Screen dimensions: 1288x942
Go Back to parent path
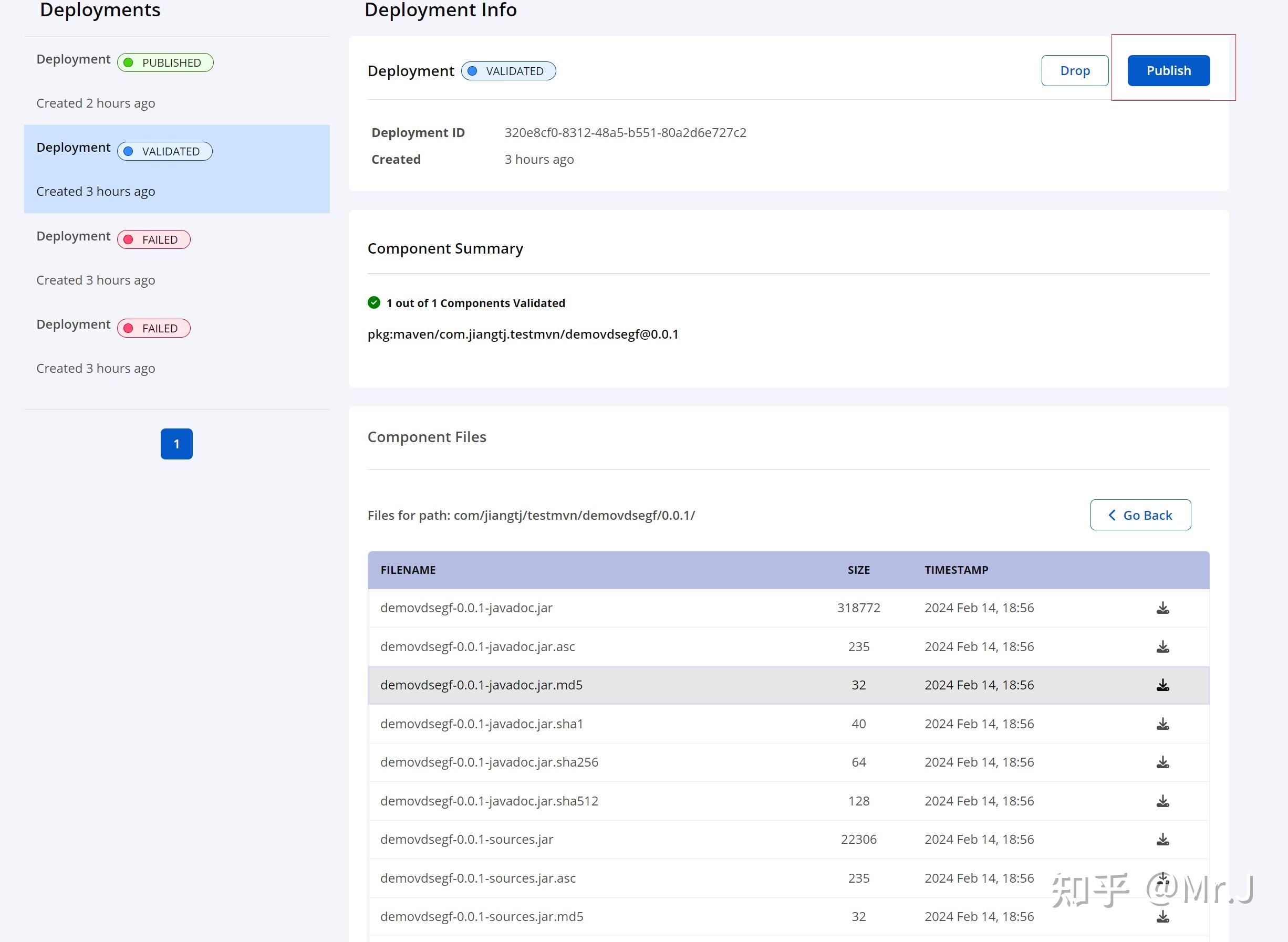(x=1140, y=515)
